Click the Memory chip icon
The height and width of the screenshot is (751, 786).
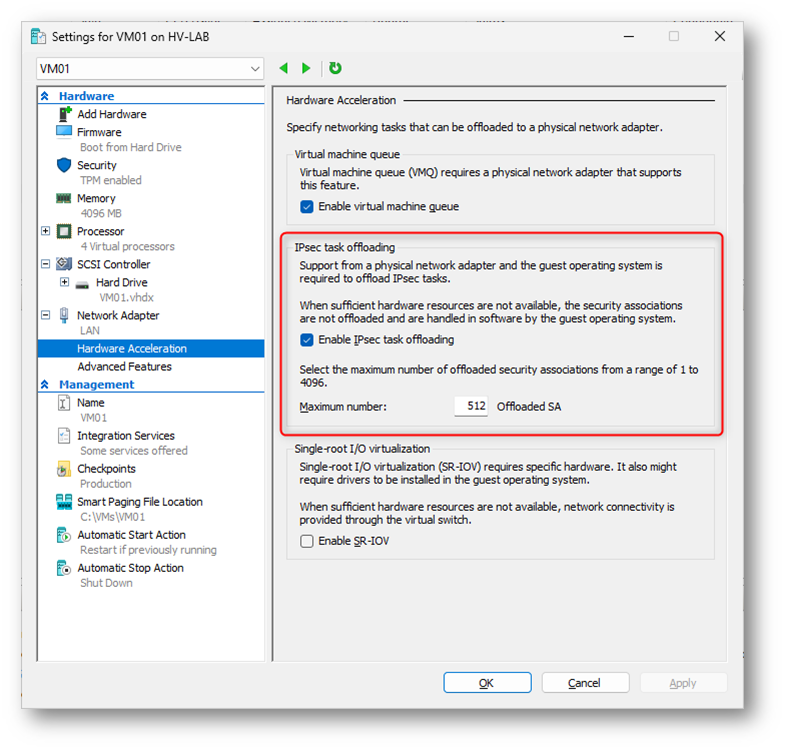point(64,199)
